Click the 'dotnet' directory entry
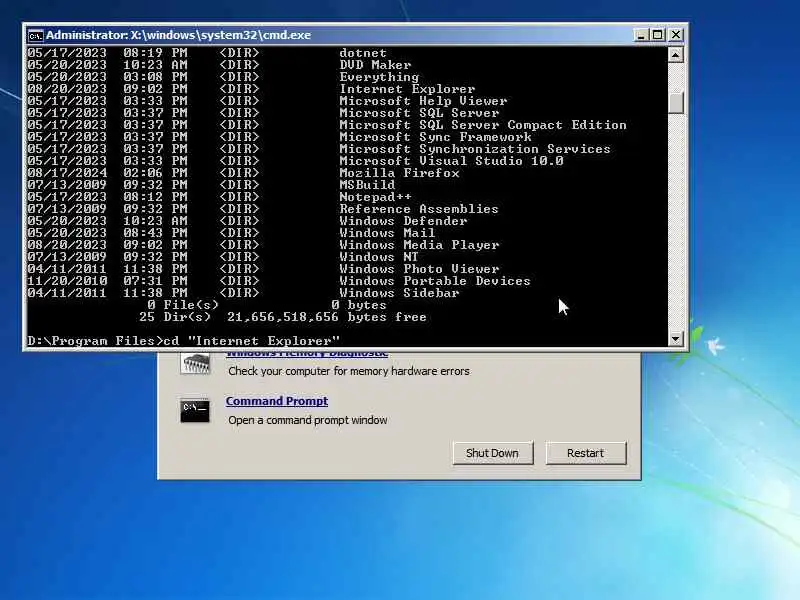The height and width of the screenshot is (600, 800). pyautogui.click(x=363, y=53)
